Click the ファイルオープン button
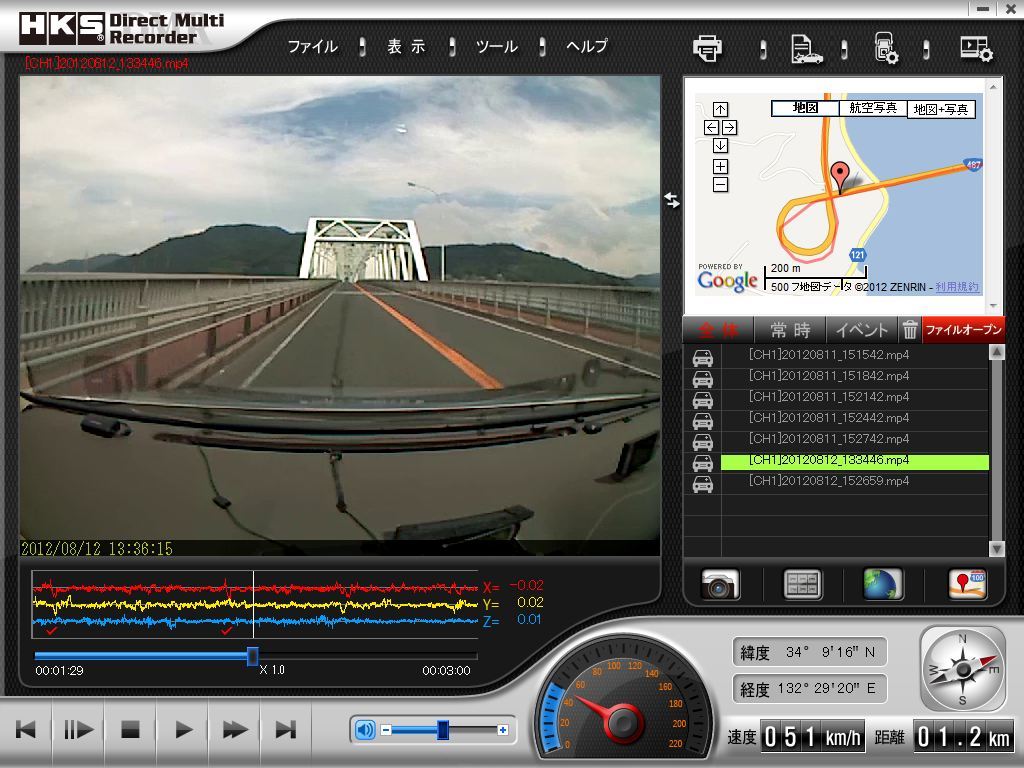Screen dimensions: 1024x768 point(963,330)
